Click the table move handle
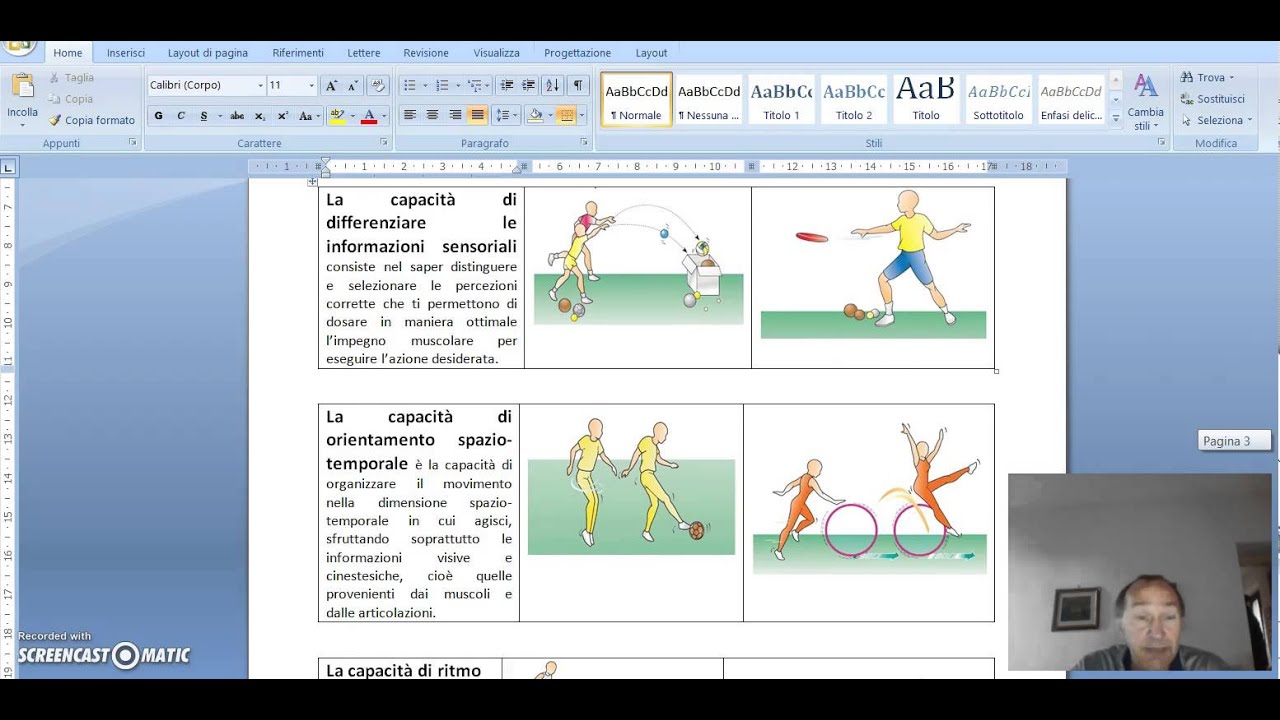This screenshot has width=1280, height=720. [x=312, y=182]
